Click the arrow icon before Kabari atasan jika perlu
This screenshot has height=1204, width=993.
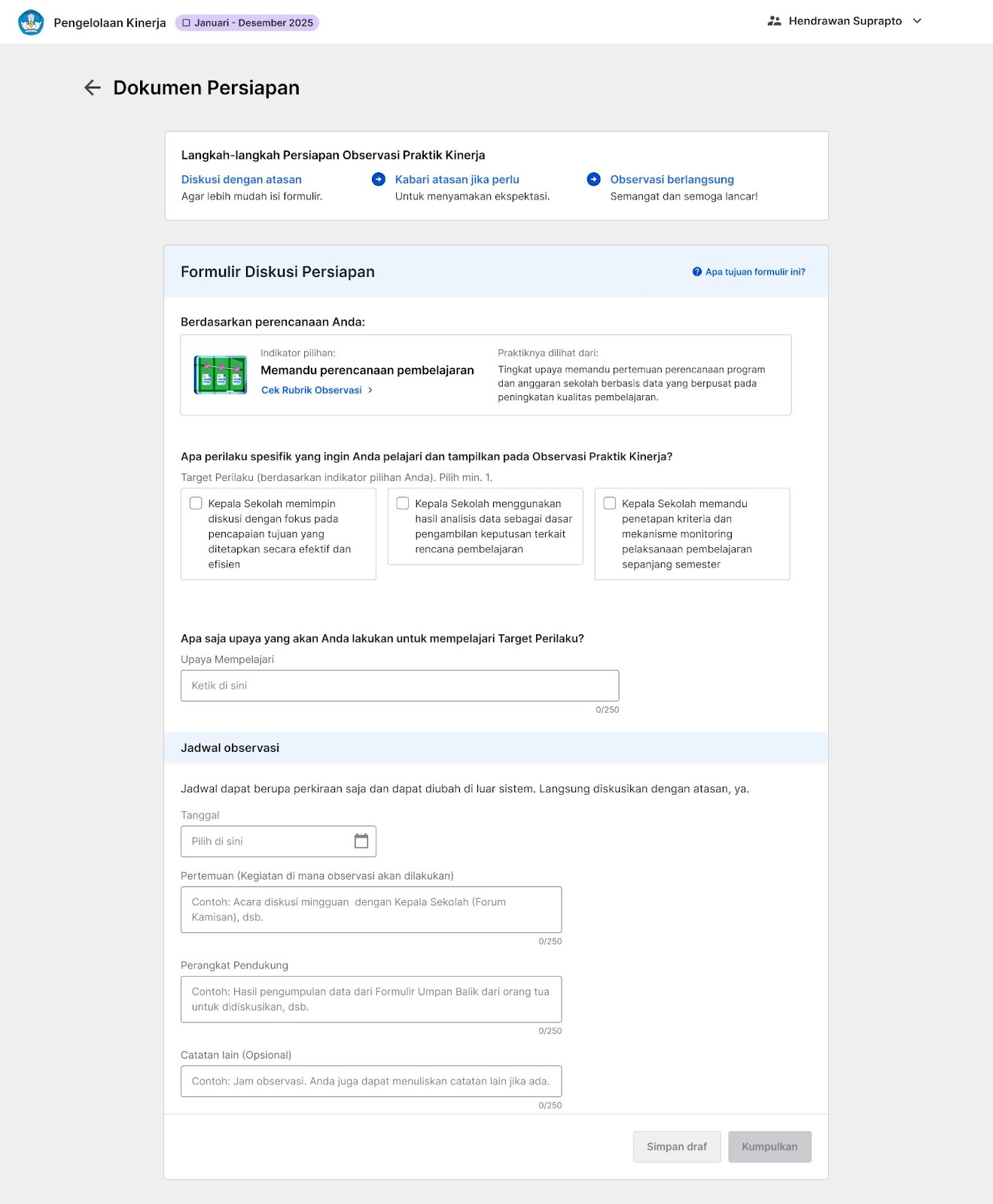click(379, 179)
